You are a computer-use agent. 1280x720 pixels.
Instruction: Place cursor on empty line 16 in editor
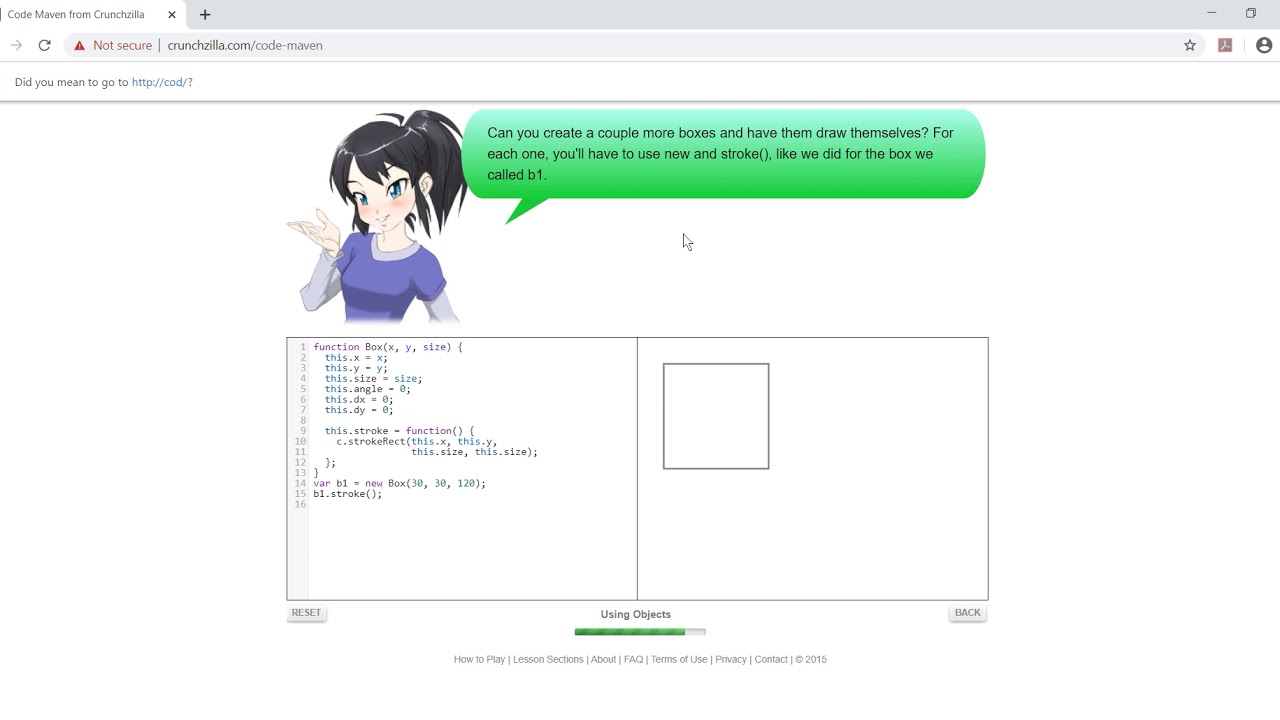click(x=472, y=504)
